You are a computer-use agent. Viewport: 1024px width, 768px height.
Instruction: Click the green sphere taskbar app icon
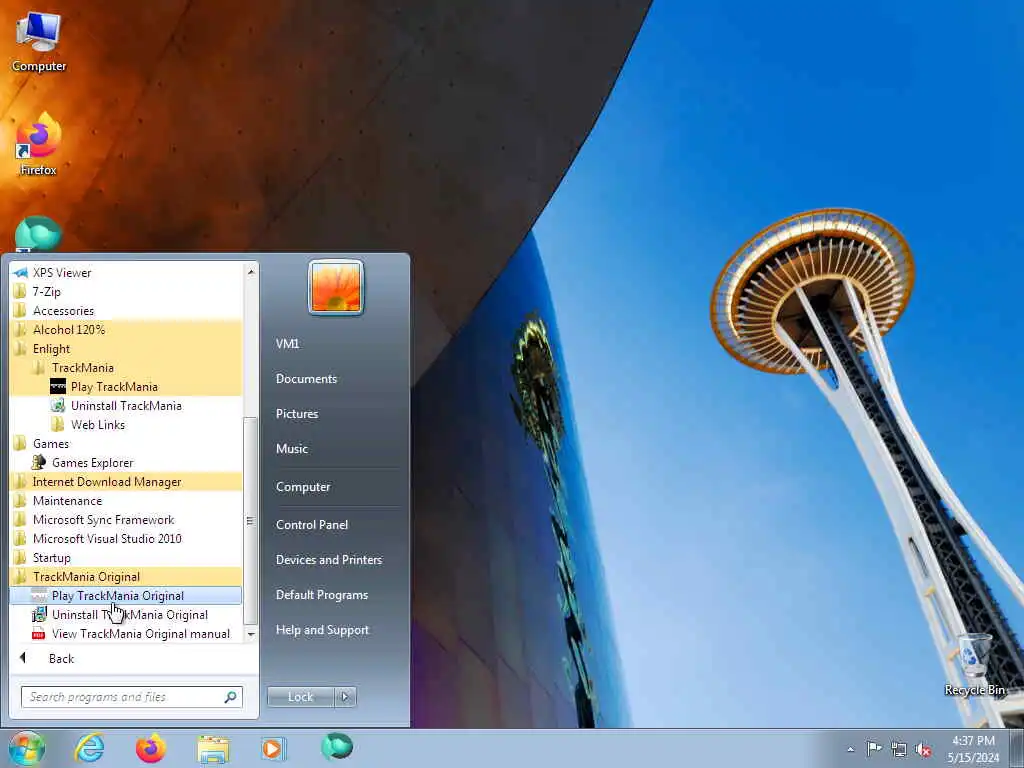[x=337, y=746]
